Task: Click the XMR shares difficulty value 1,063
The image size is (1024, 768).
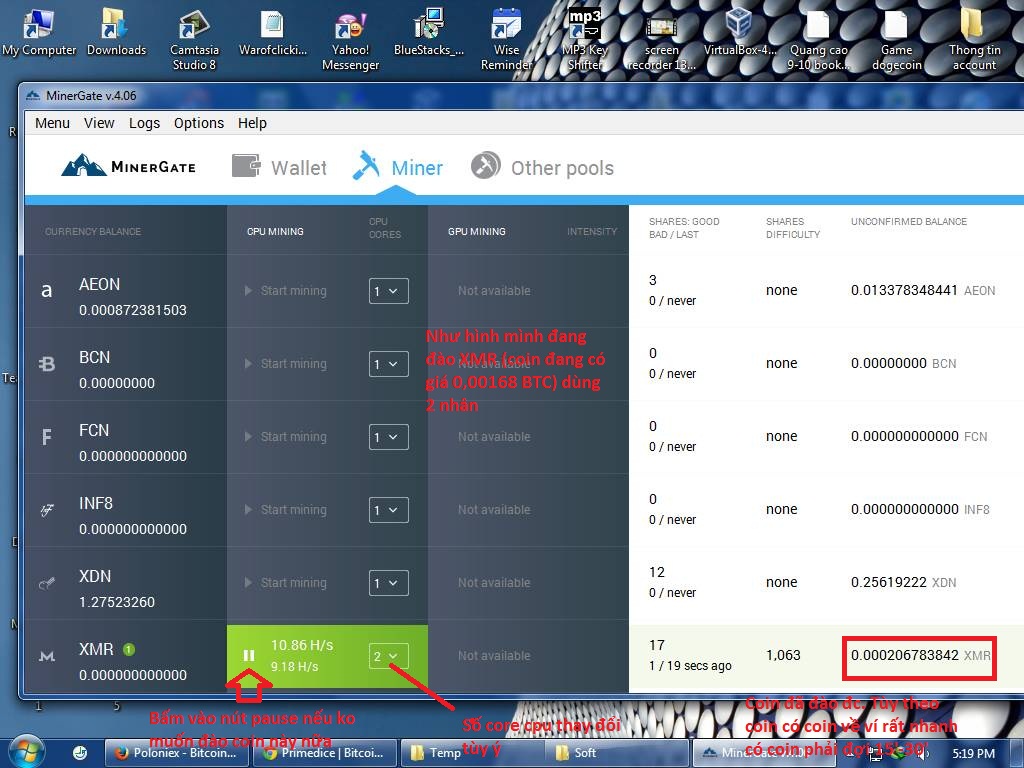Action: pyautogui.click(x=782, y=655)
